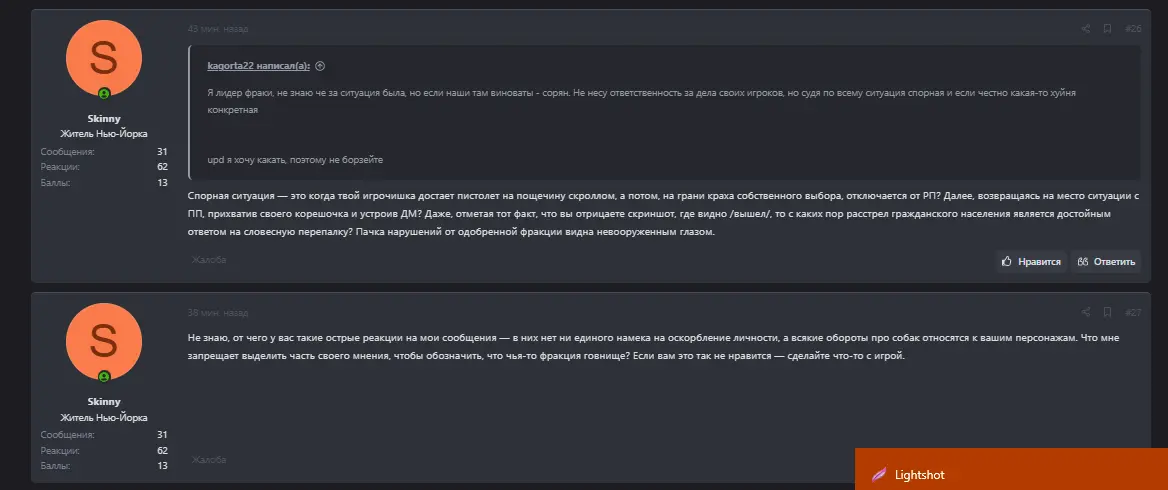Click Жалоба report link under first post
The width and height of the screenshot is (1168, 490).
(209, 260)
